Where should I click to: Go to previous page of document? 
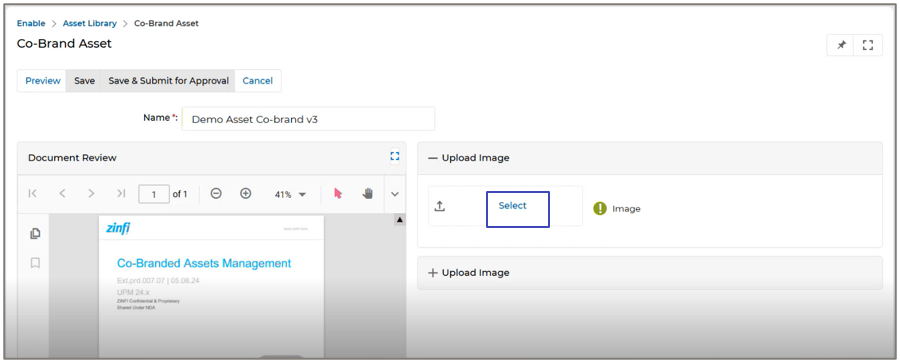(x=62, y=194)
